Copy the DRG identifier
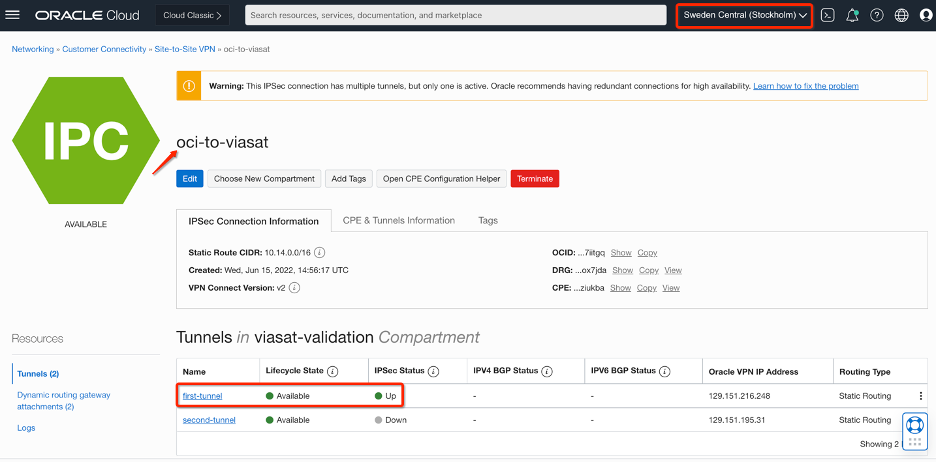 point(649,270)
